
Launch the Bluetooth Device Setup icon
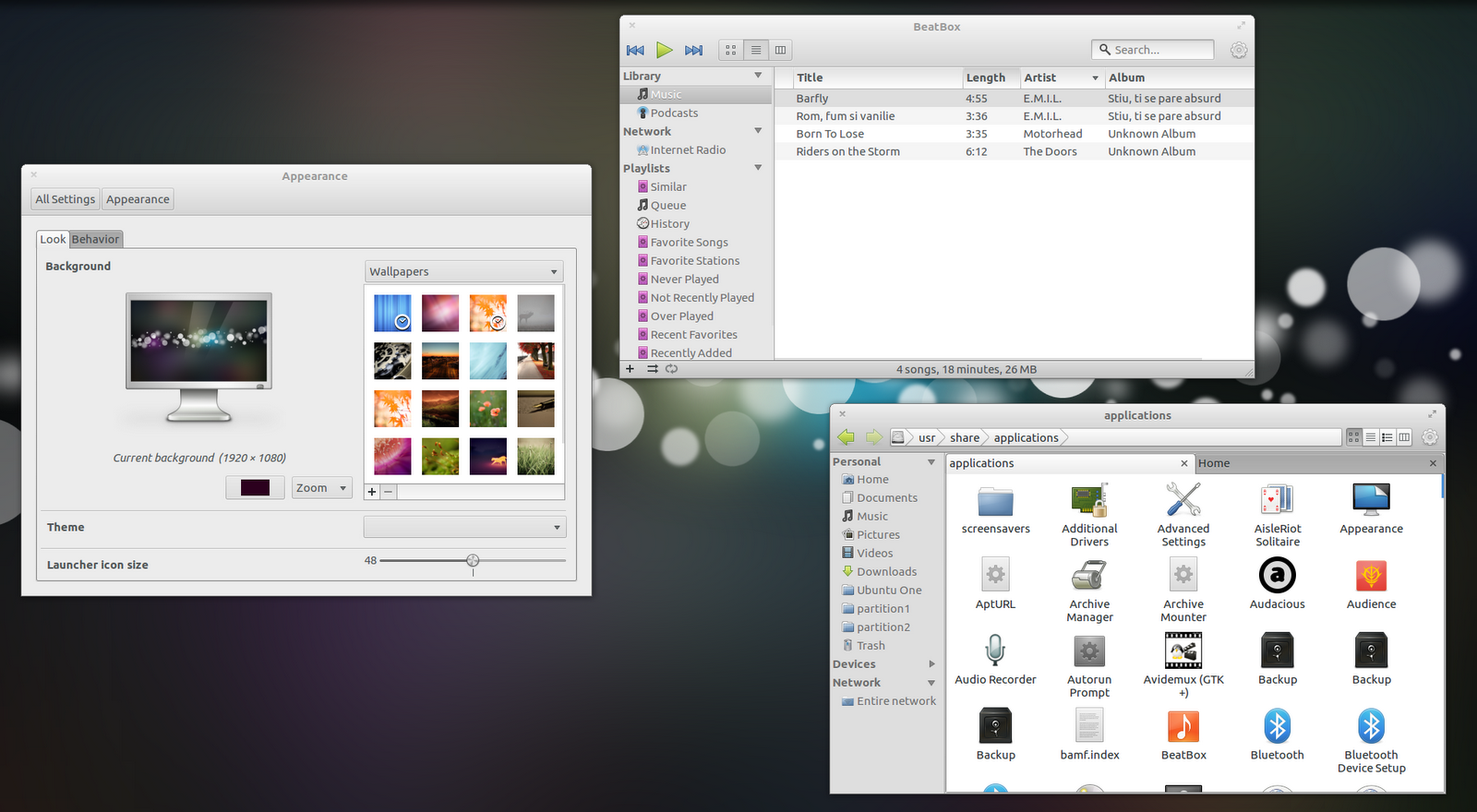[x=1371, y=726]
